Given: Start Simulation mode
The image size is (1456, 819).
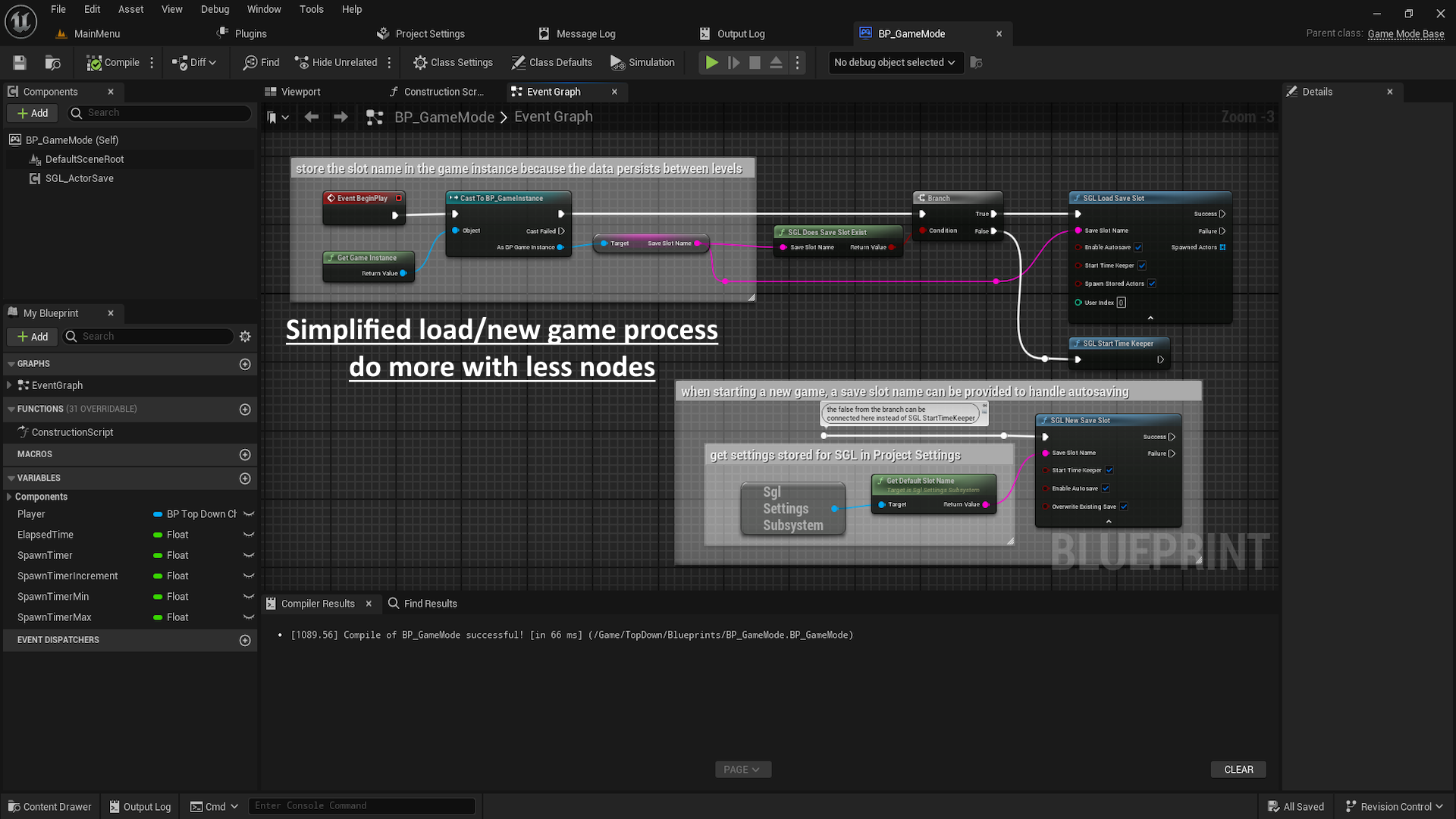Looking at the screenshot, I should pos(642,63).
